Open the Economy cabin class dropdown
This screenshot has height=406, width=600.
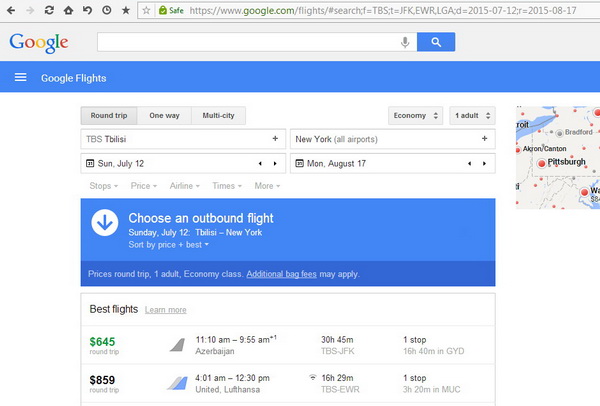(x=415, y=115)
